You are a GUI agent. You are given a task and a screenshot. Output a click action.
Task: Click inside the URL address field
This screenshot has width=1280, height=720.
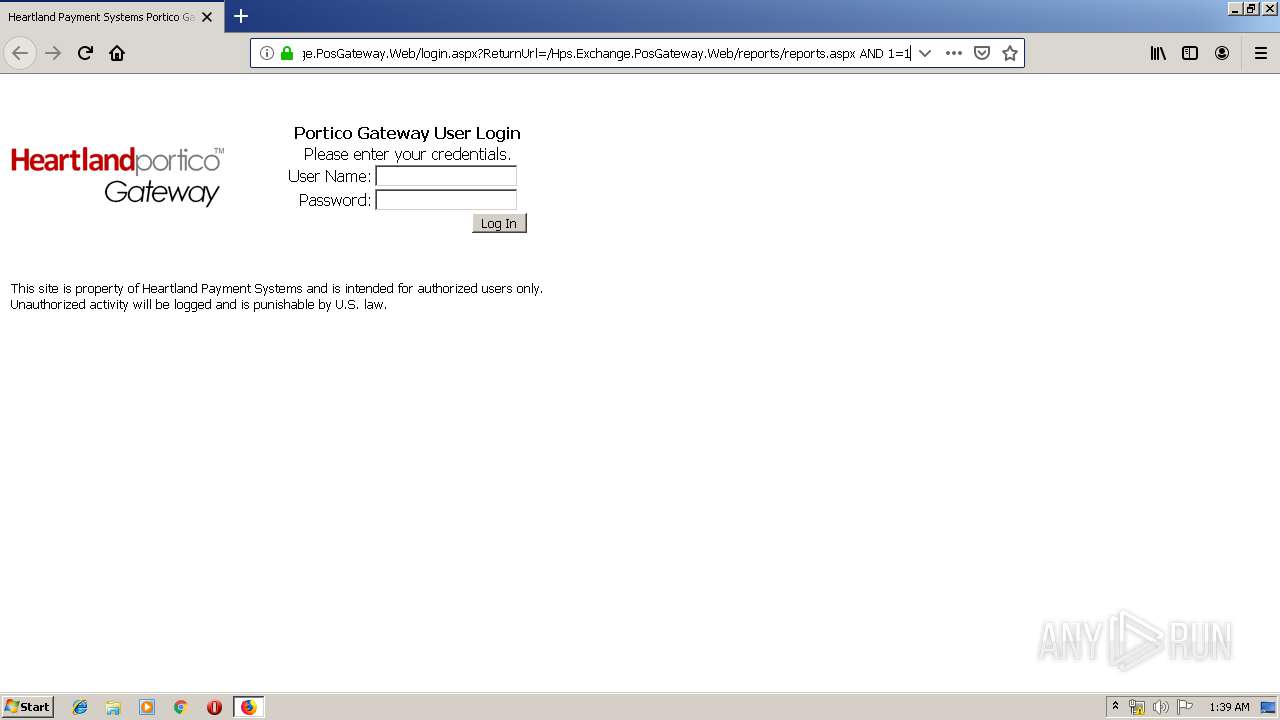pos(606,53)
